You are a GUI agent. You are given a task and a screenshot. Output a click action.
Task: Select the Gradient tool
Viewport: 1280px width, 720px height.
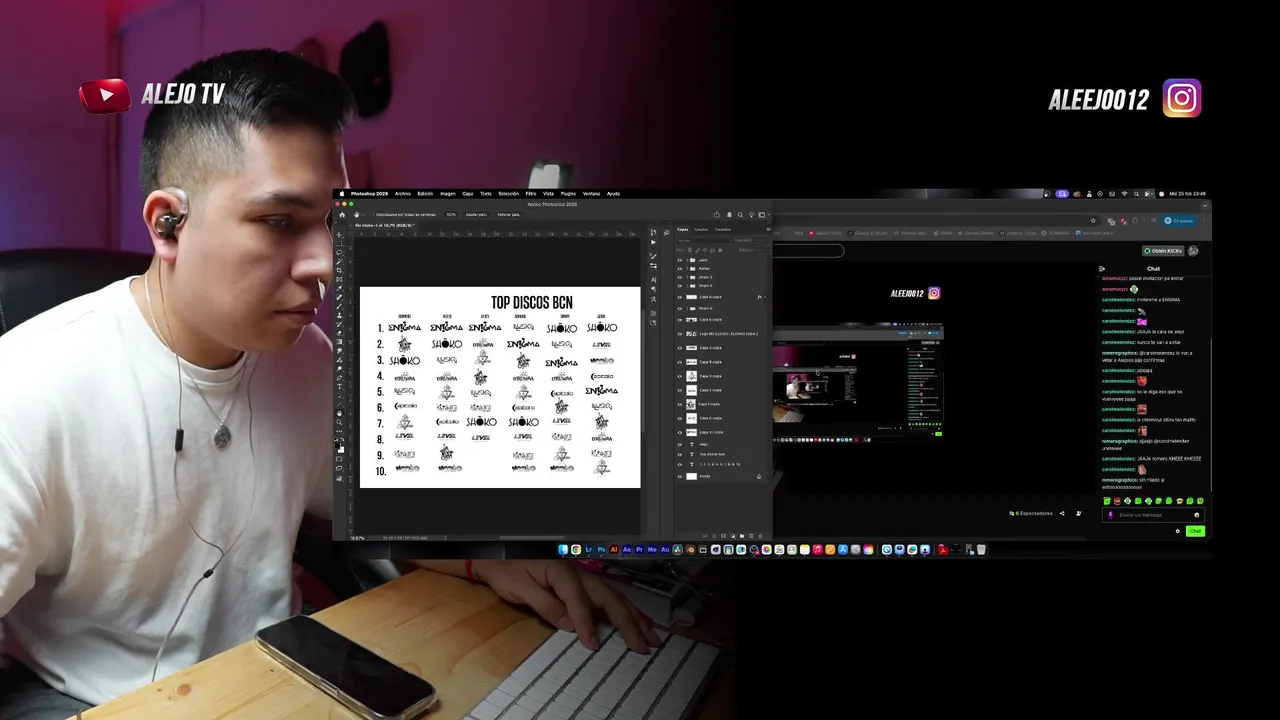tap(339, 342)
